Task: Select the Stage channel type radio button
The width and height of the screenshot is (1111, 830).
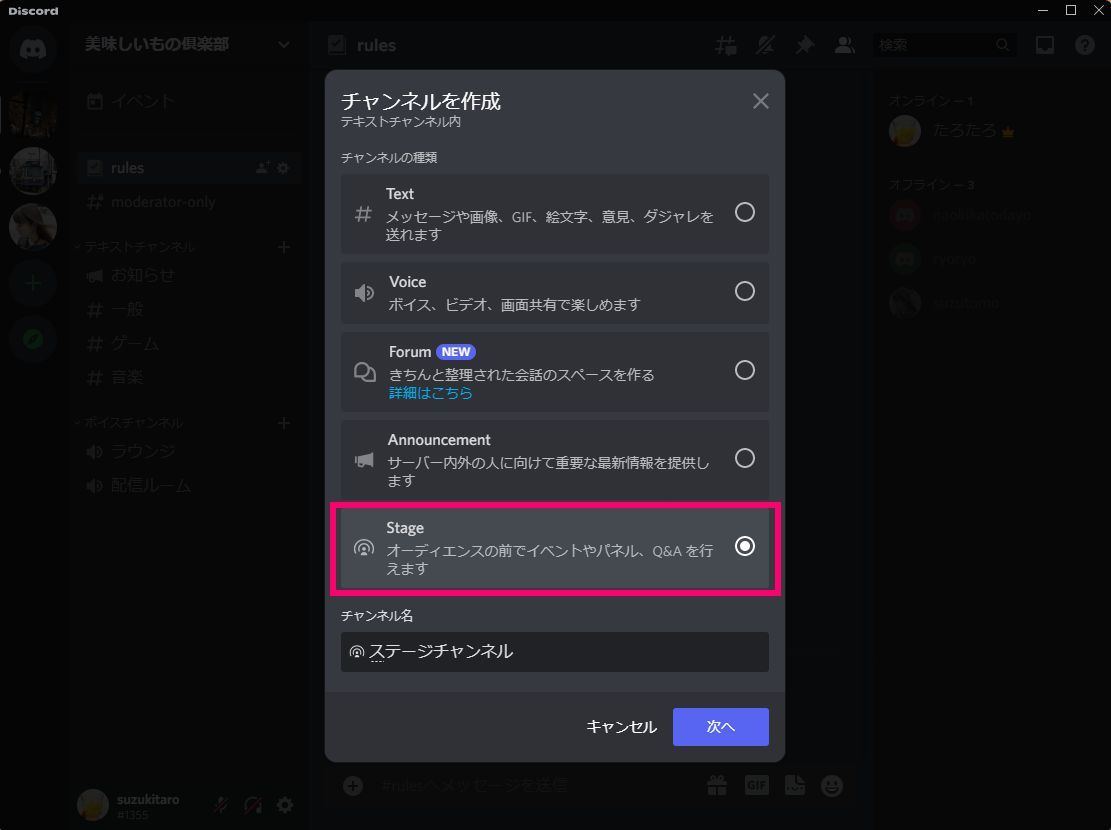Action: click(x=745, y=546)
